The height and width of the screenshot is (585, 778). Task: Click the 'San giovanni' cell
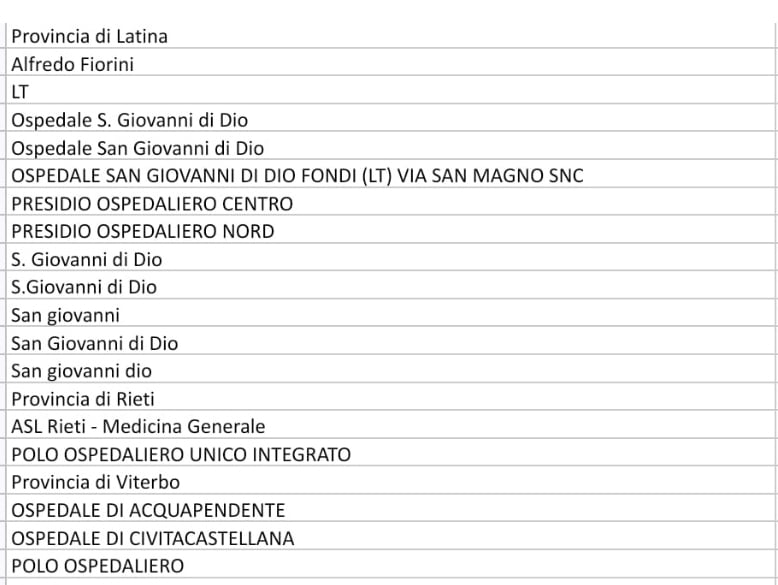[391, 315]
